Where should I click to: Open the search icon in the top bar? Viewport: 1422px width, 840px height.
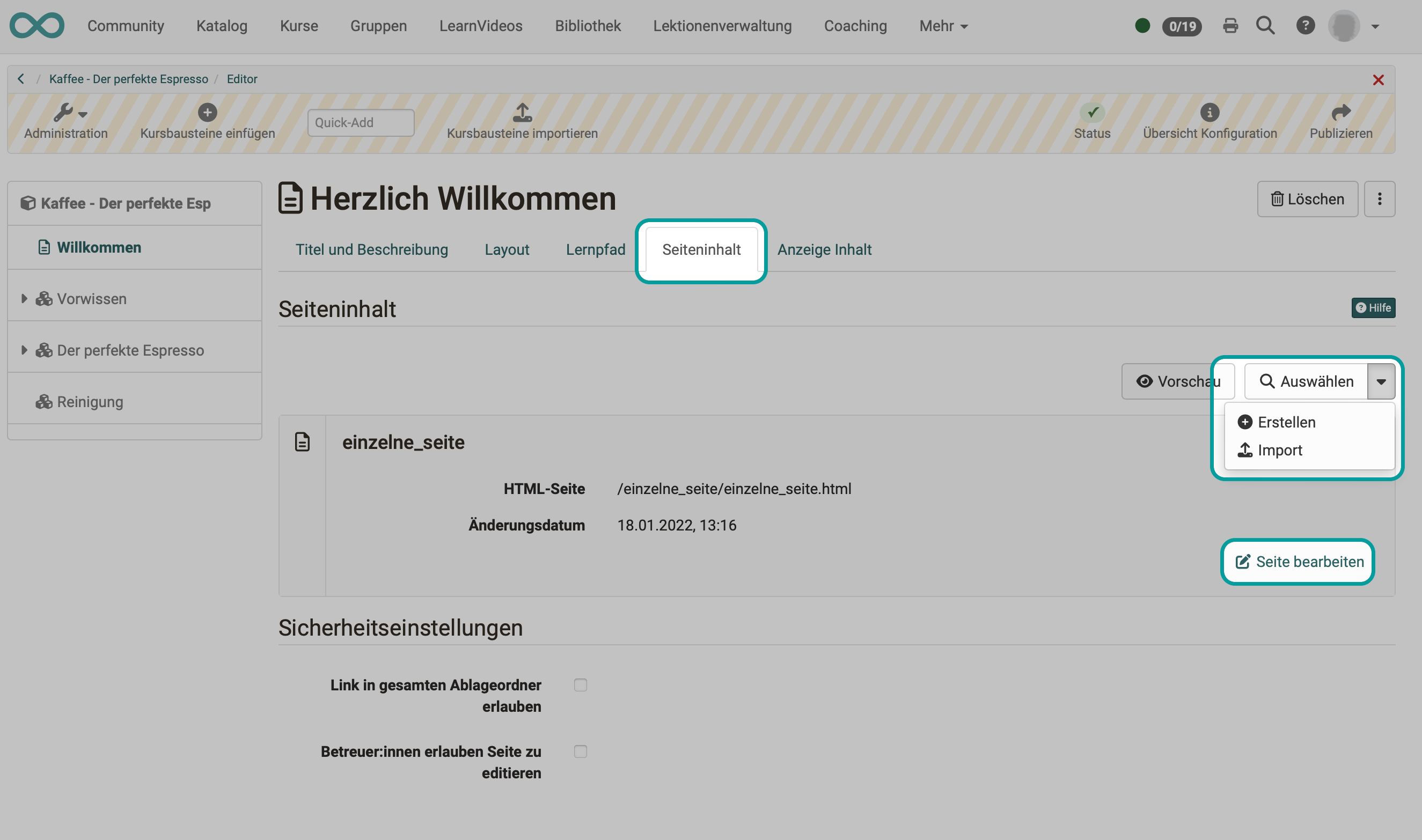pyautogui.click(x=1265, y=25)
